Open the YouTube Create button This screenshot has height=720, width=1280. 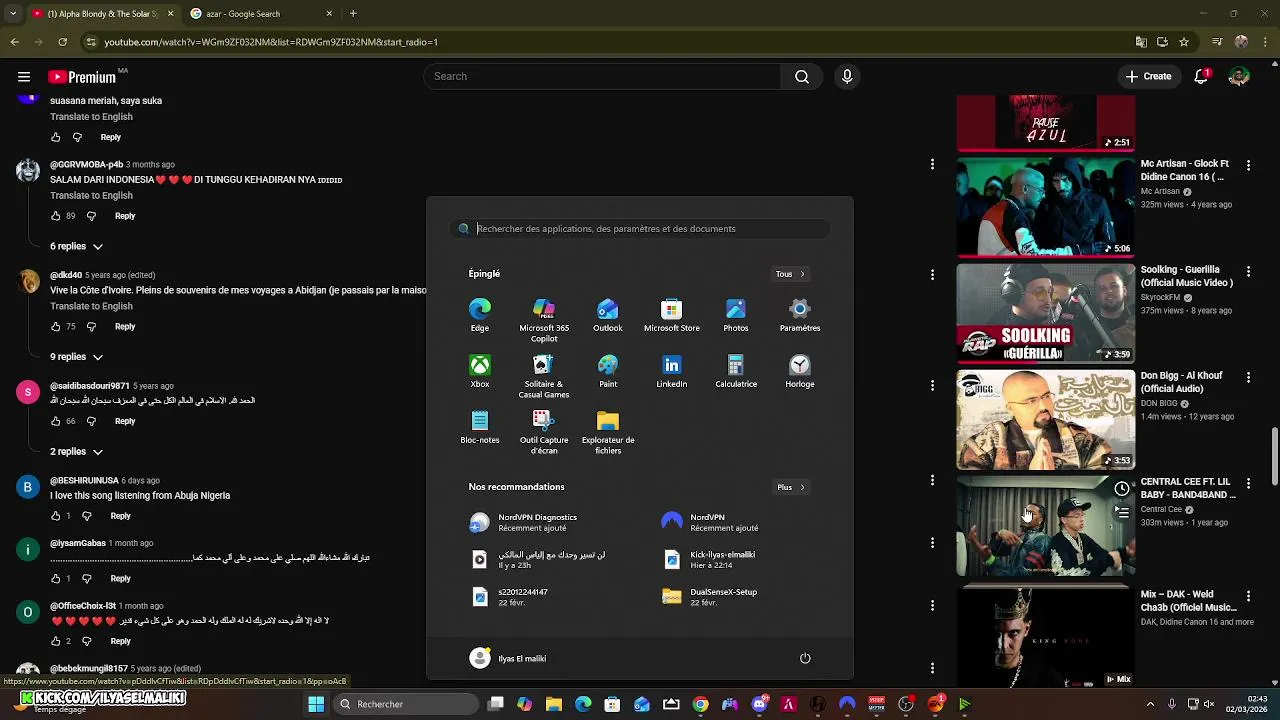coord(1148,76)
